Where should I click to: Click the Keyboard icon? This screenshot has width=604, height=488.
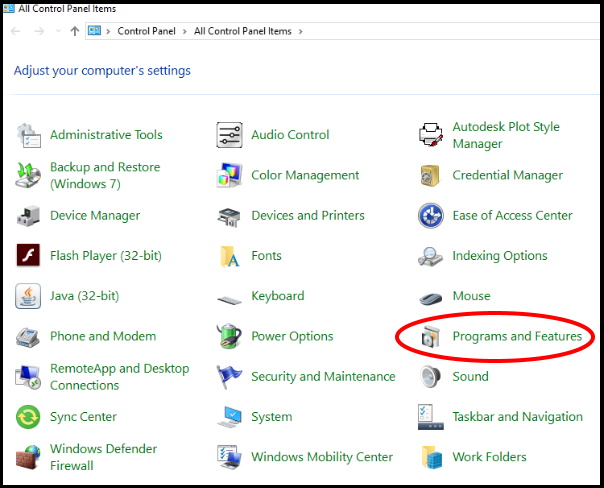click(229, 299)
